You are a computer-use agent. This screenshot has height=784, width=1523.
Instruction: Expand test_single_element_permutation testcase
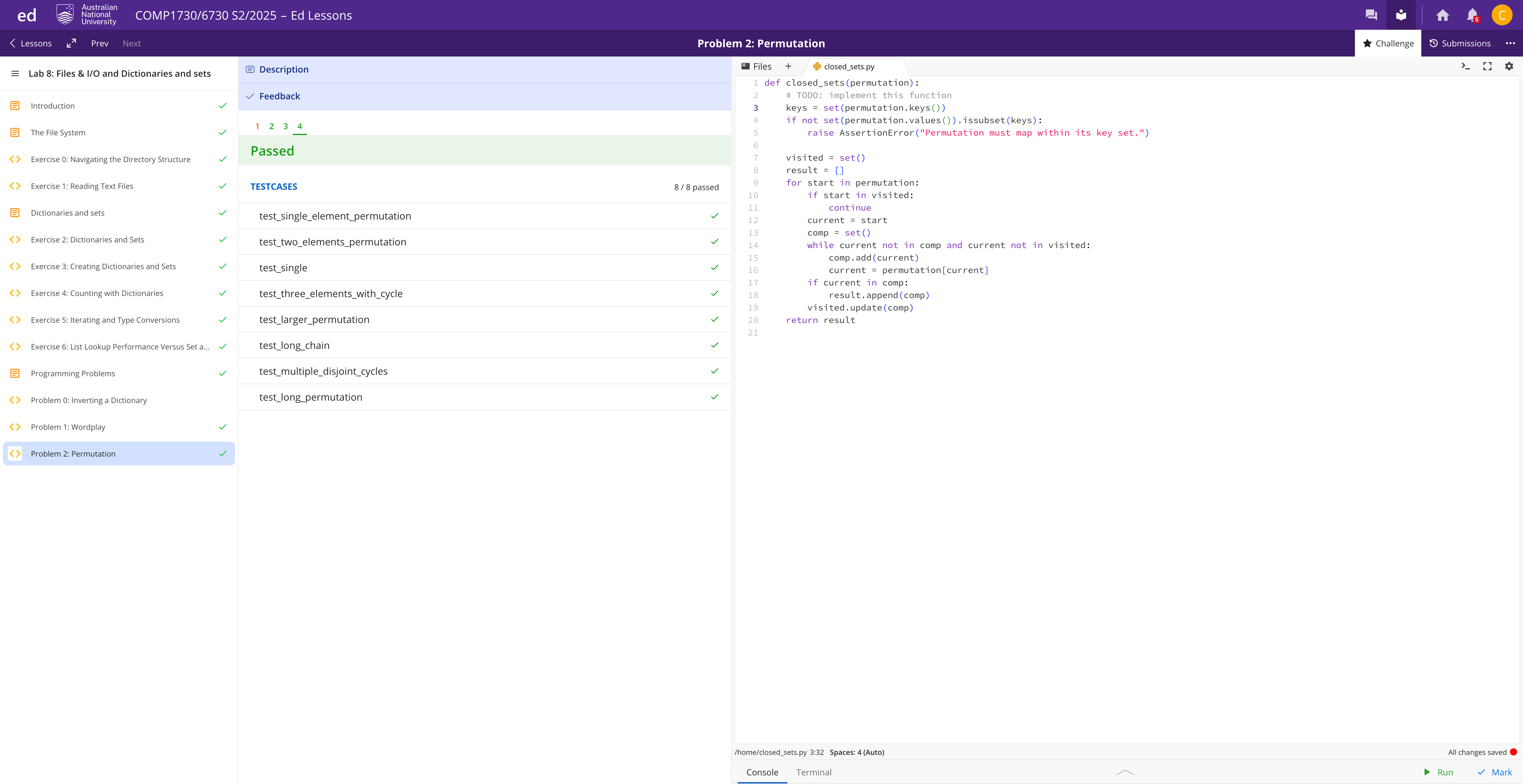coord(485,216)
